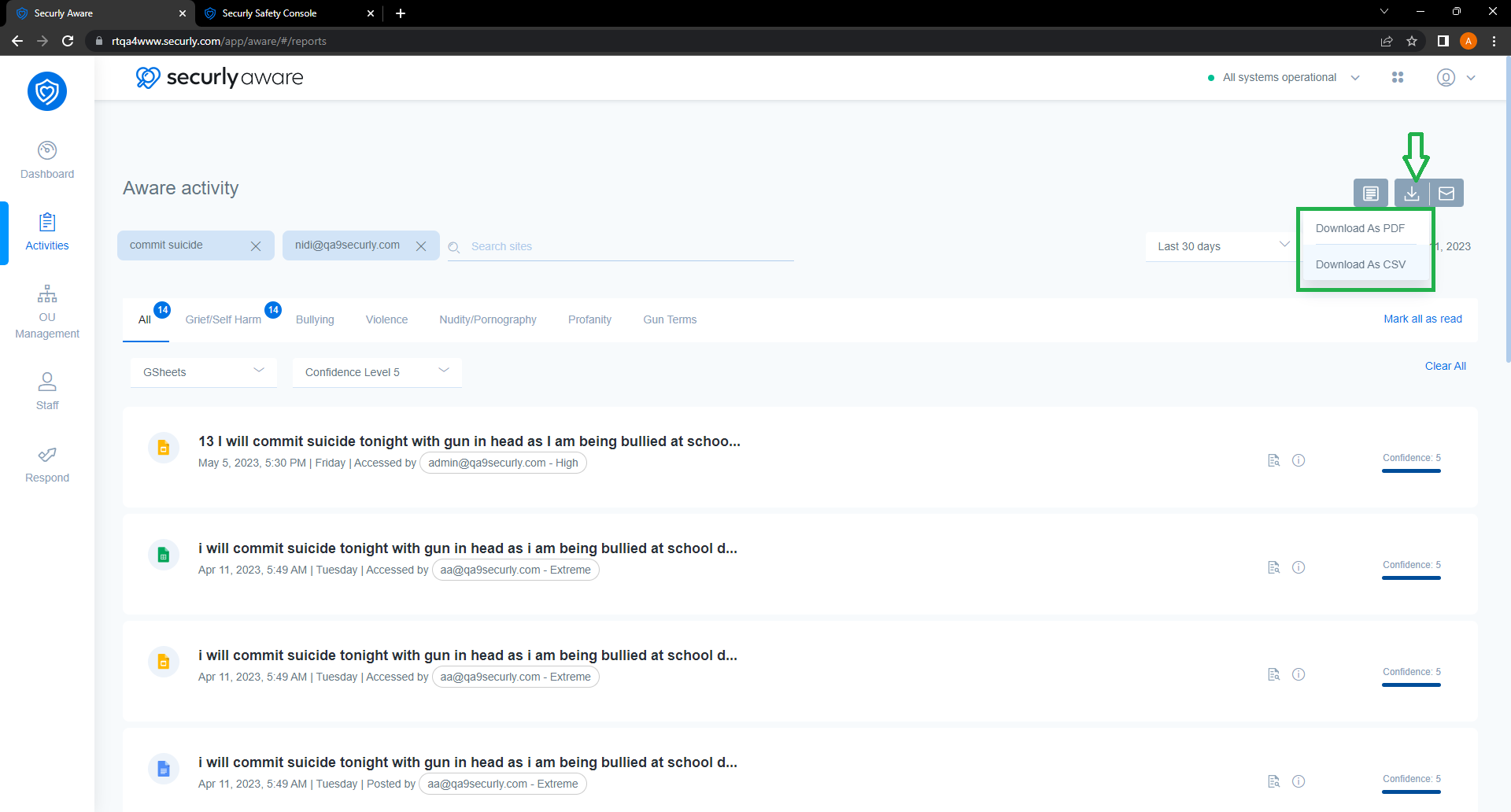Open a new browser tab

pyautogui.click(x=401, y=13)
